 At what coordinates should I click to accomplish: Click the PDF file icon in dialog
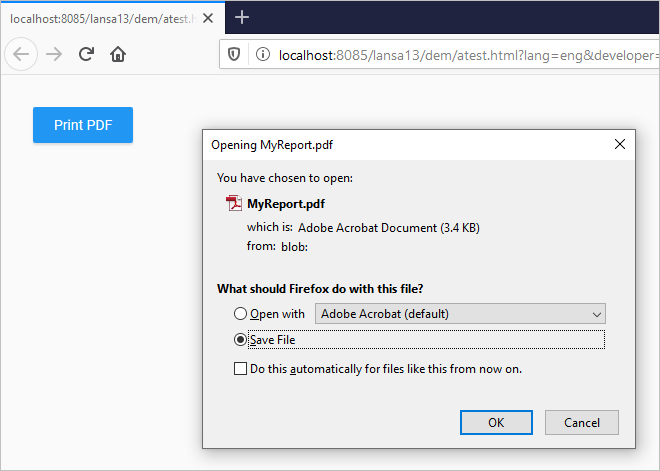234,203
